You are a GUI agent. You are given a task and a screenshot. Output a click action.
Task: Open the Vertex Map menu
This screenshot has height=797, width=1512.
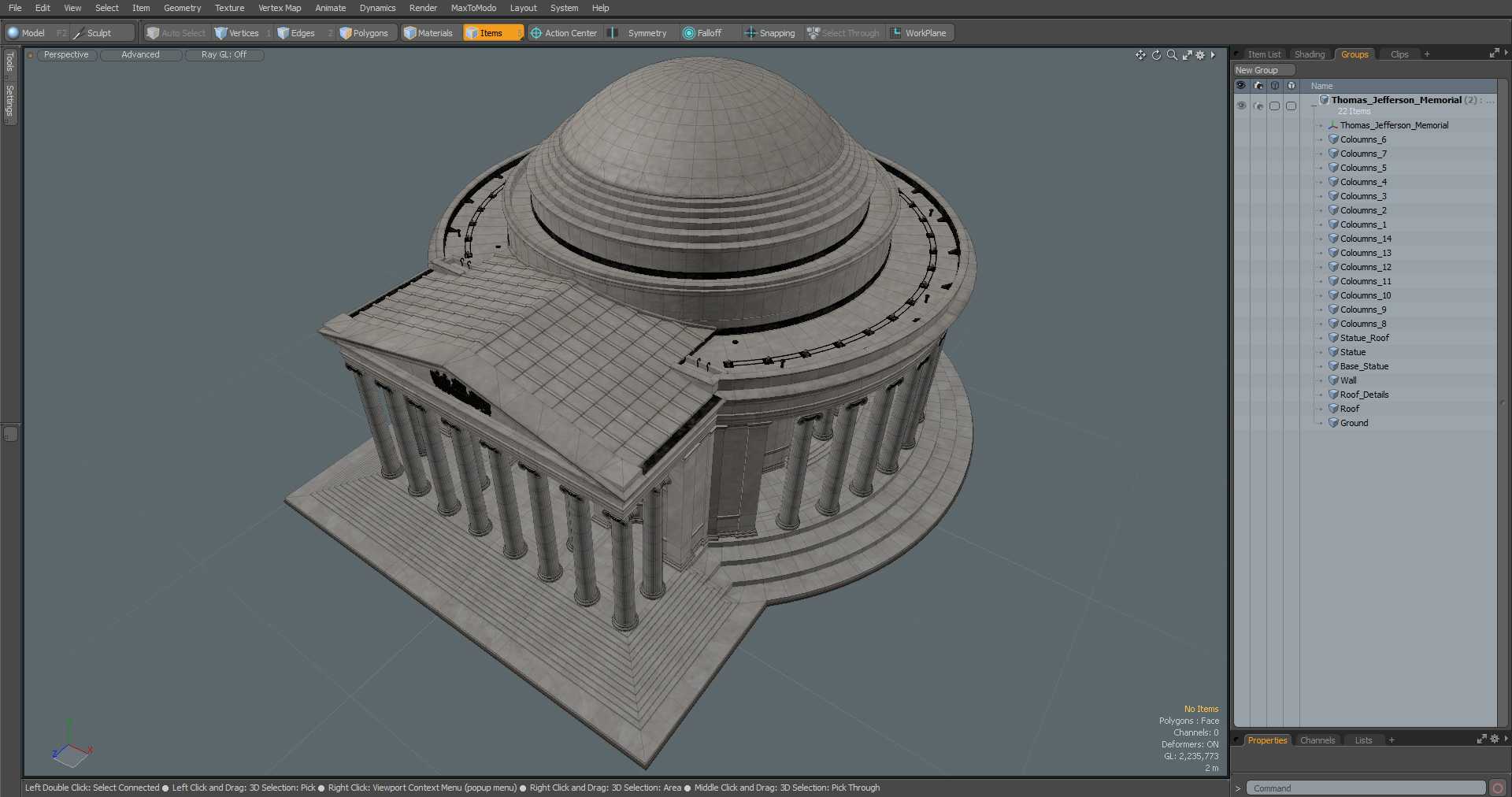pos(280,8)
